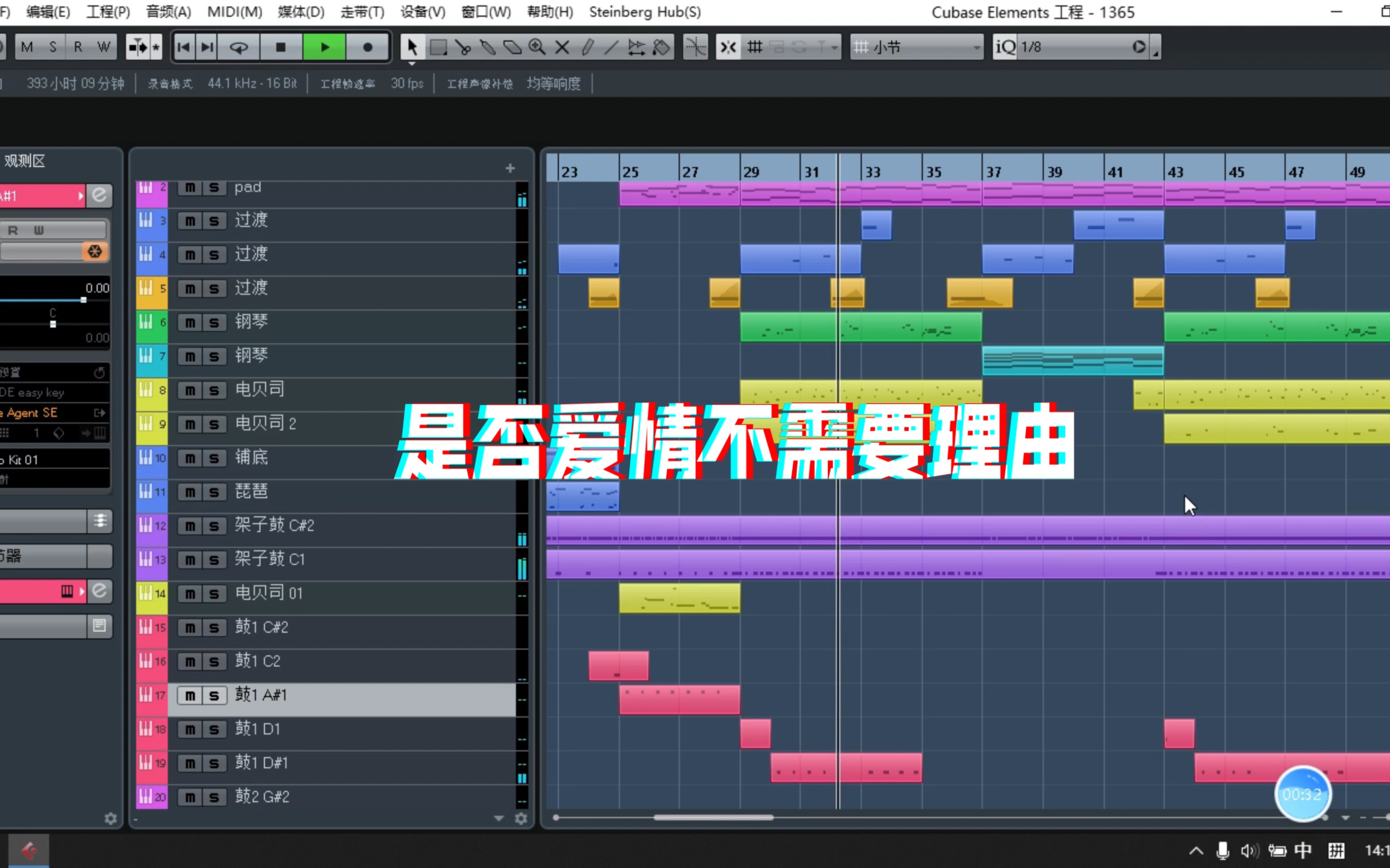Open 工程(P) menu

coord(108,12)
